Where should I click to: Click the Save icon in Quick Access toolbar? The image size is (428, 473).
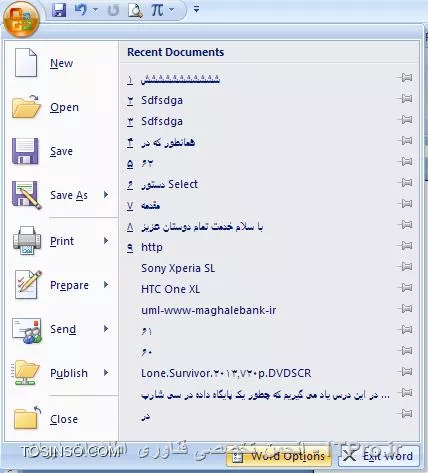[59, 10]
